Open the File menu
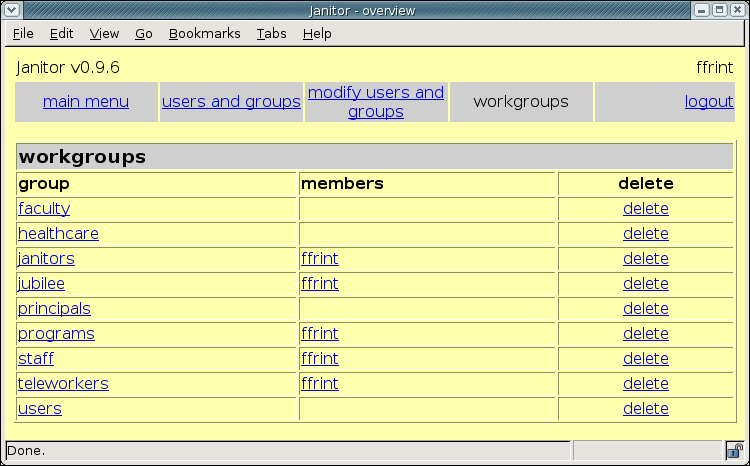Screen dimensions: 750x466 (x=23, y=33)
